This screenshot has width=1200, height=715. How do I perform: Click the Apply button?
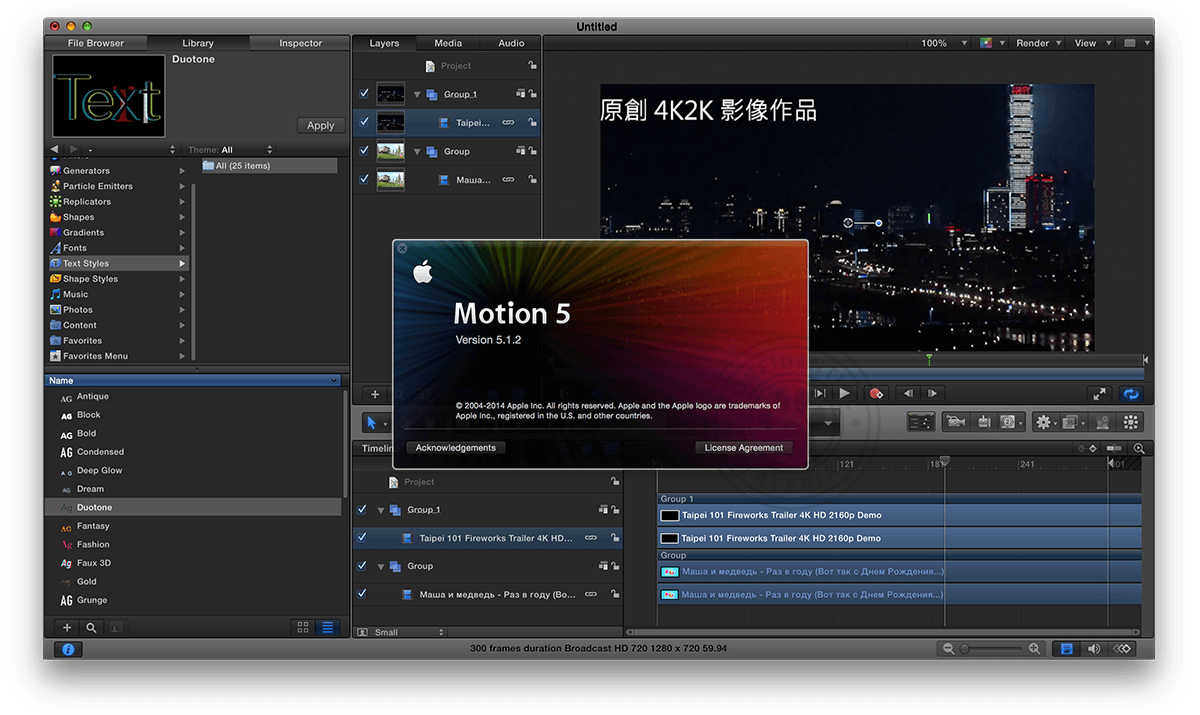[321, 125]
